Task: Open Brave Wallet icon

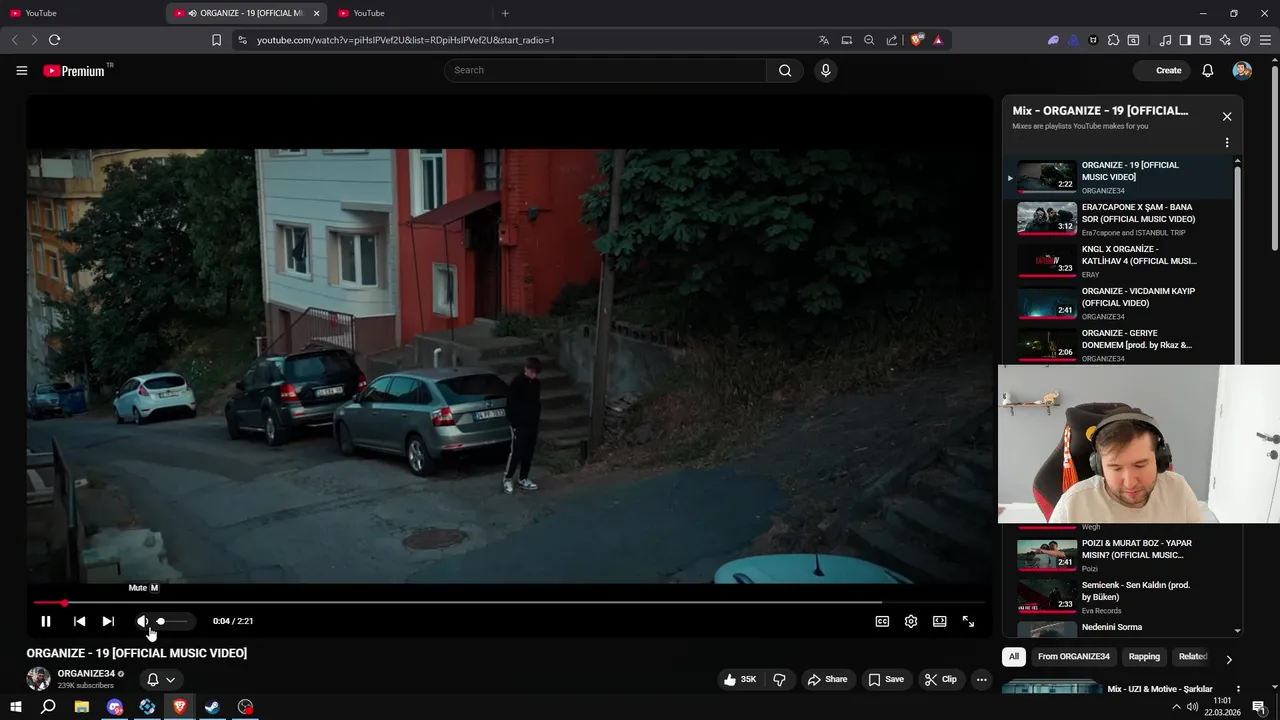Action: [x=1205, y=40]
